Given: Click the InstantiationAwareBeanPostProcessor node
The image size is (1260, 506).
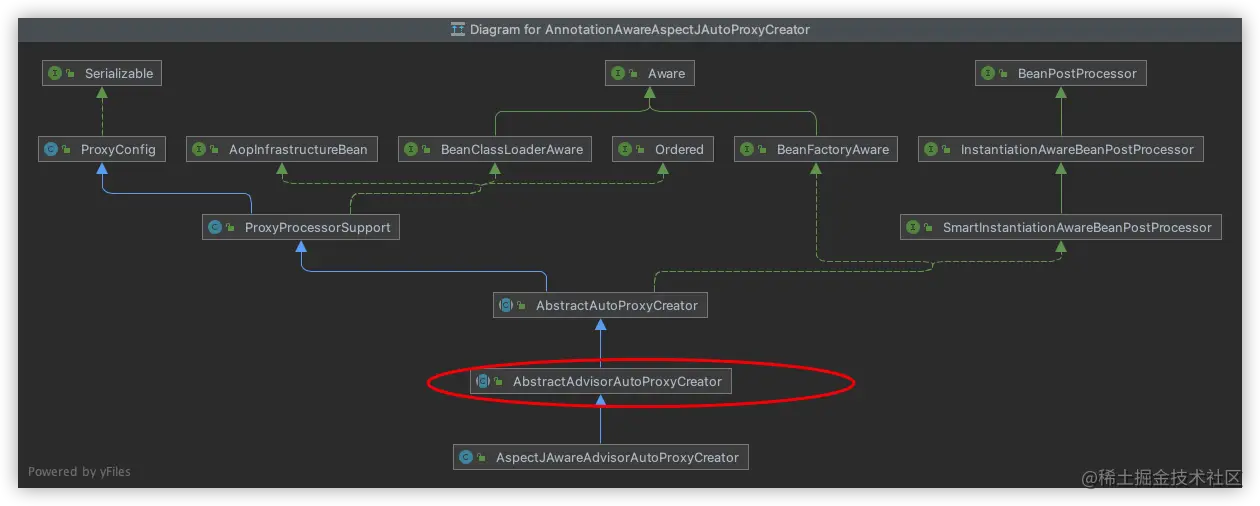Looking at the screenshot, I should pyautogui.click(x=1061, y=149).
